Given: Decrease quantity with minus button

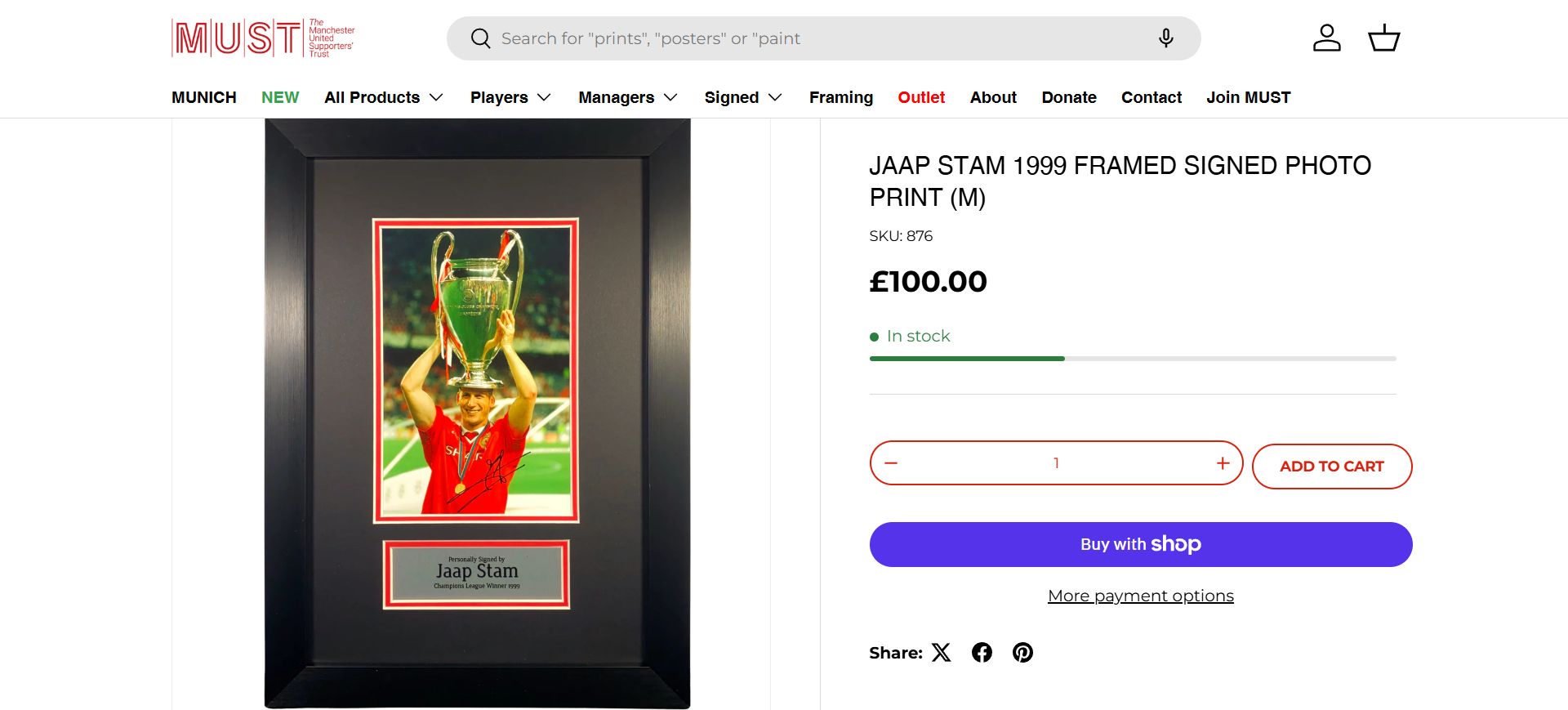Looking at the screenshot, I should [x=891, y=463].
